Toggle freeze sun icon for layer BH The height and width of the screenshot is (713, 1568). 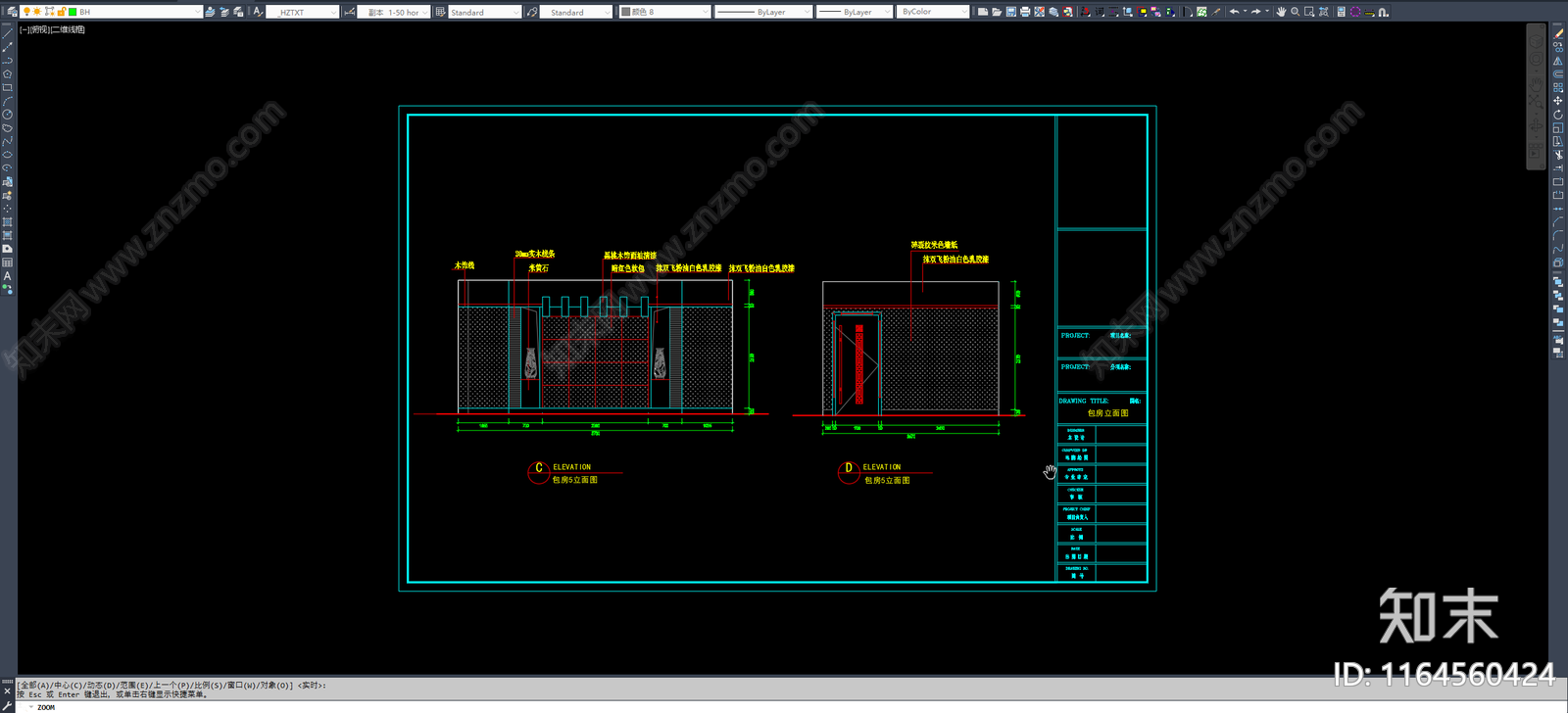(x=37, y=12)
